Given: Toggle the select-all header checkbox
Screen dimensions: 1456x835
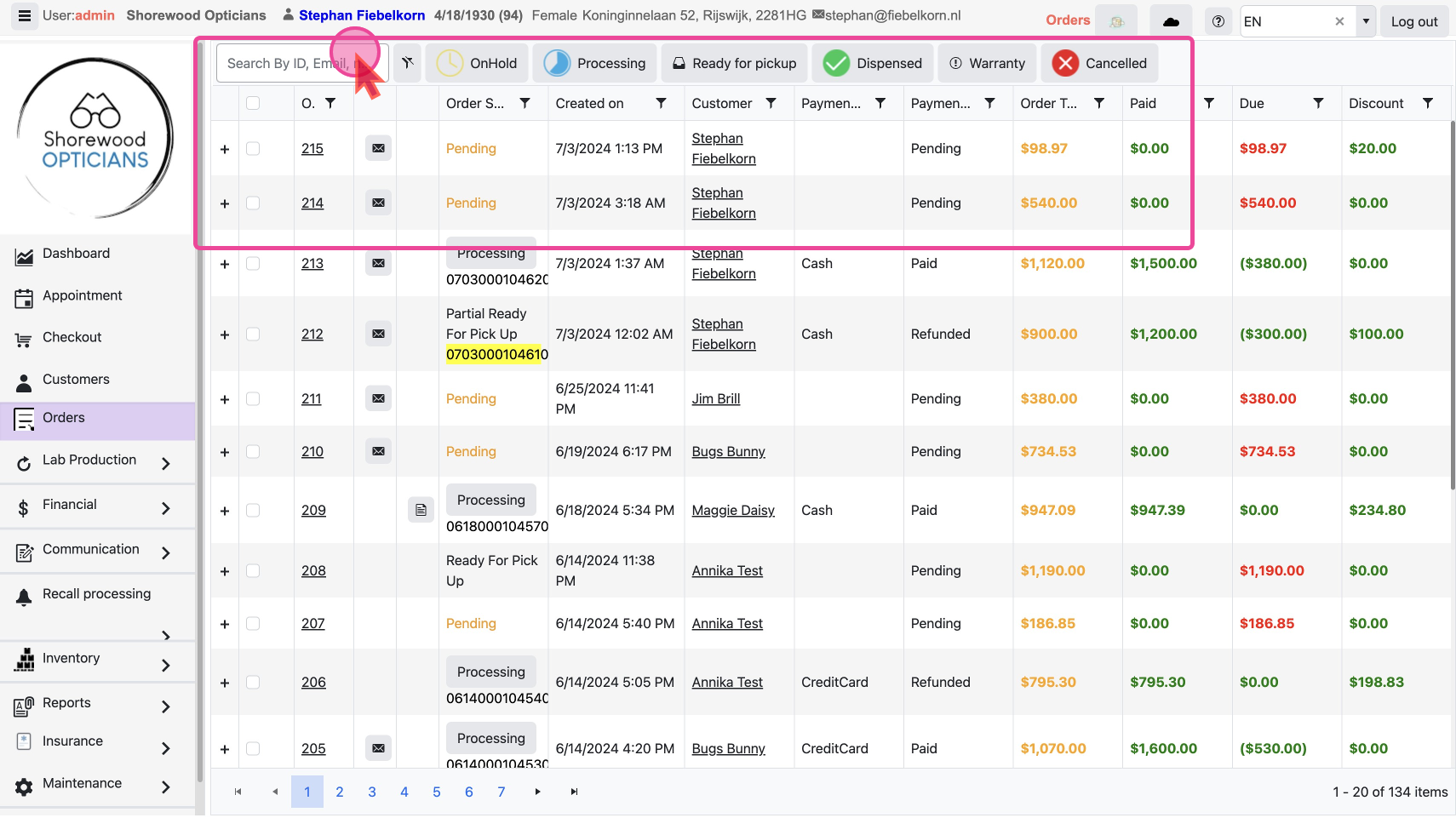Looking at the screenshot, I should pos(253,103).
